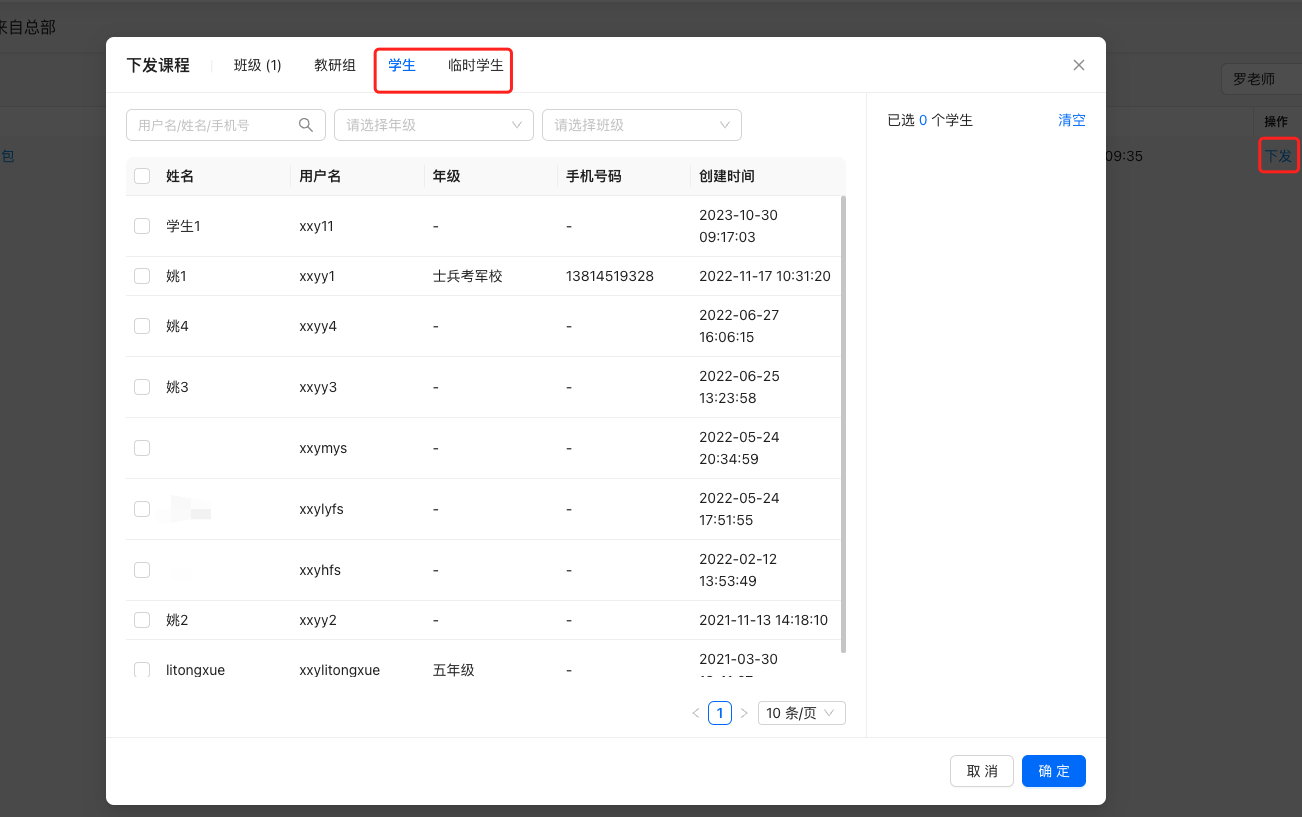This screenshot has width=1302, height=817.
Task: Switch to the 班级 (1) tab
Action: tap(258, 65)
